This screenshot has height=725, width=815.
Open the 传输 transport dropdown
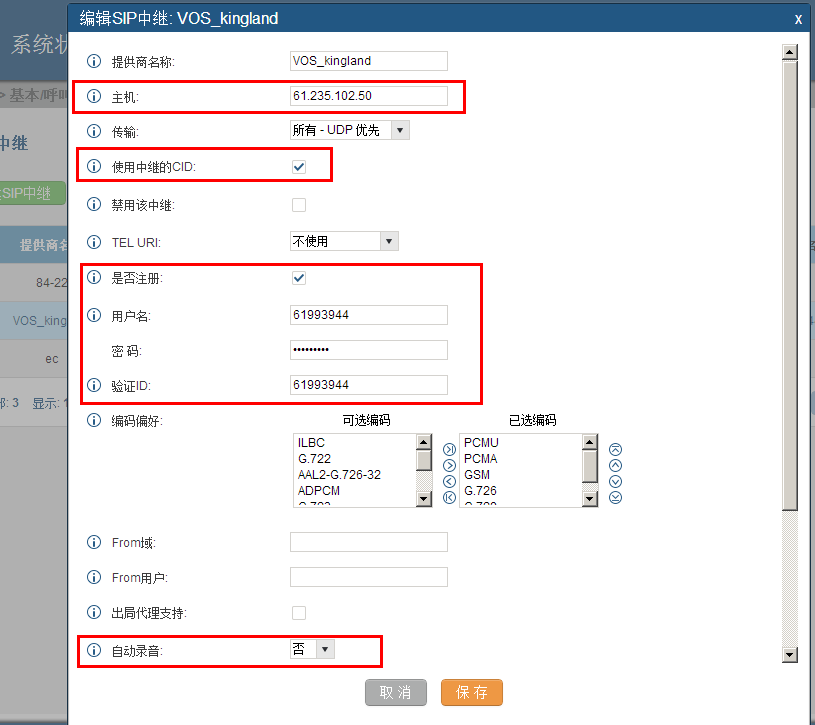(349, 130)
